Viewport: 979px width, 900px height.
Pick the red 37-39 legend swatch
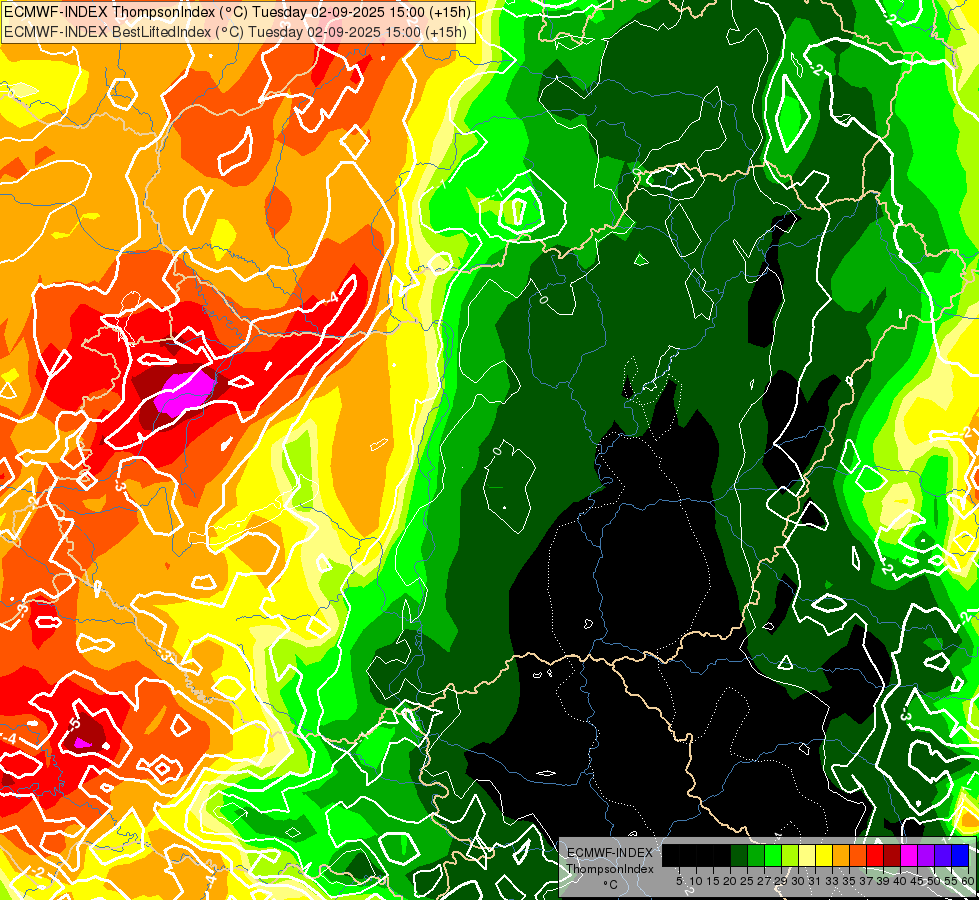875,855
